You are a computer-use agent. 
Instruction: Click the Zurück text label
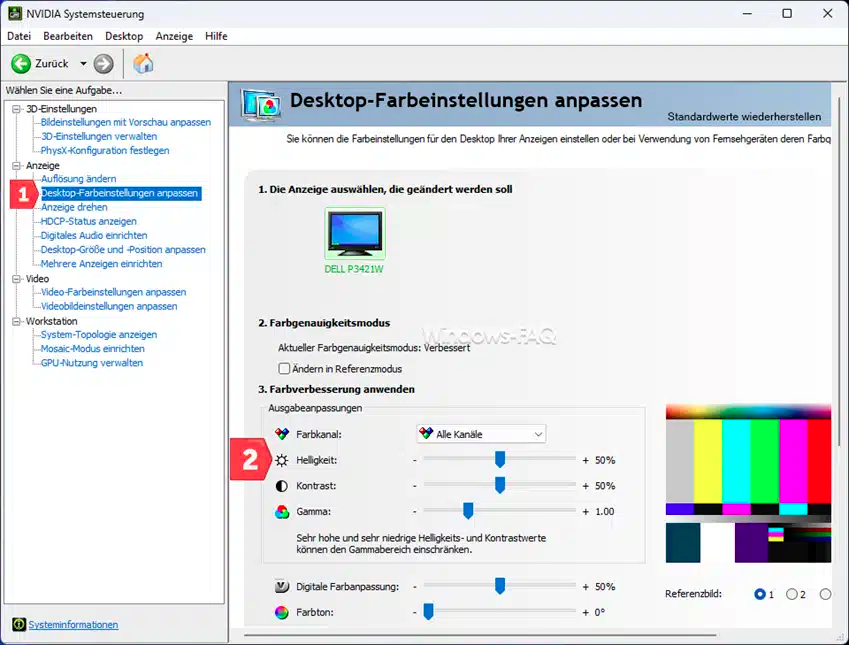click(x=51, y=63)
